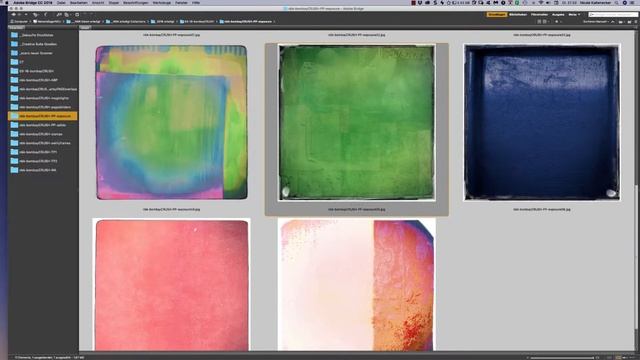Expand the Meta workspace dropdown

pyautogui.click(x=574, y=15)
